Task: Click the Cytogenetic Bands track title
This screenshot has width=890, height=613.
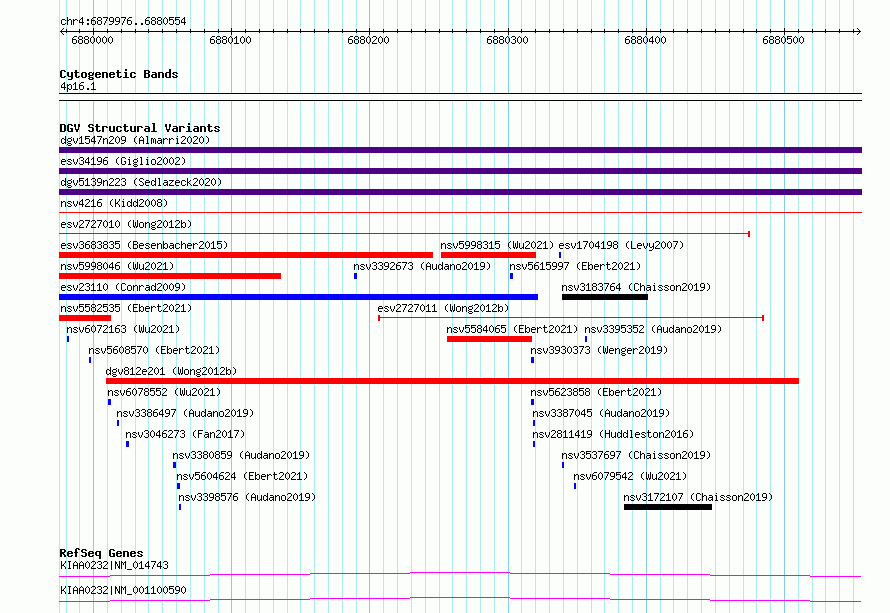Action: coord(119,74)
